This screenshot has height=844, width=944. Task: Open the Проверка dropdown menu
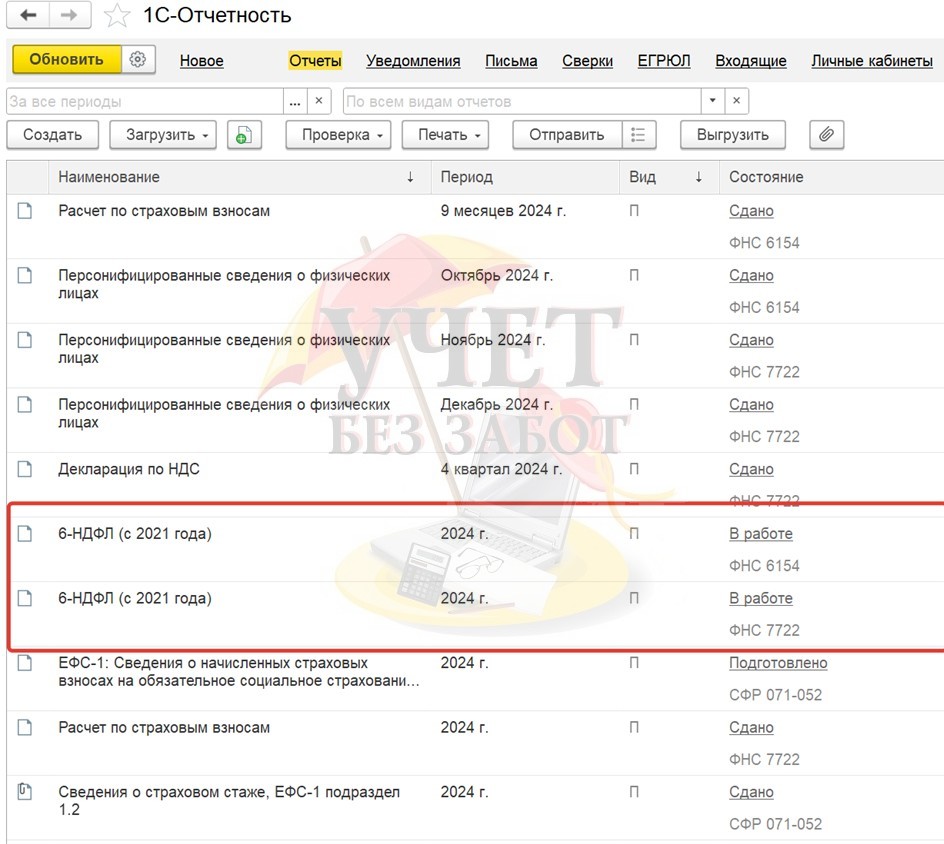pos(338,135)
